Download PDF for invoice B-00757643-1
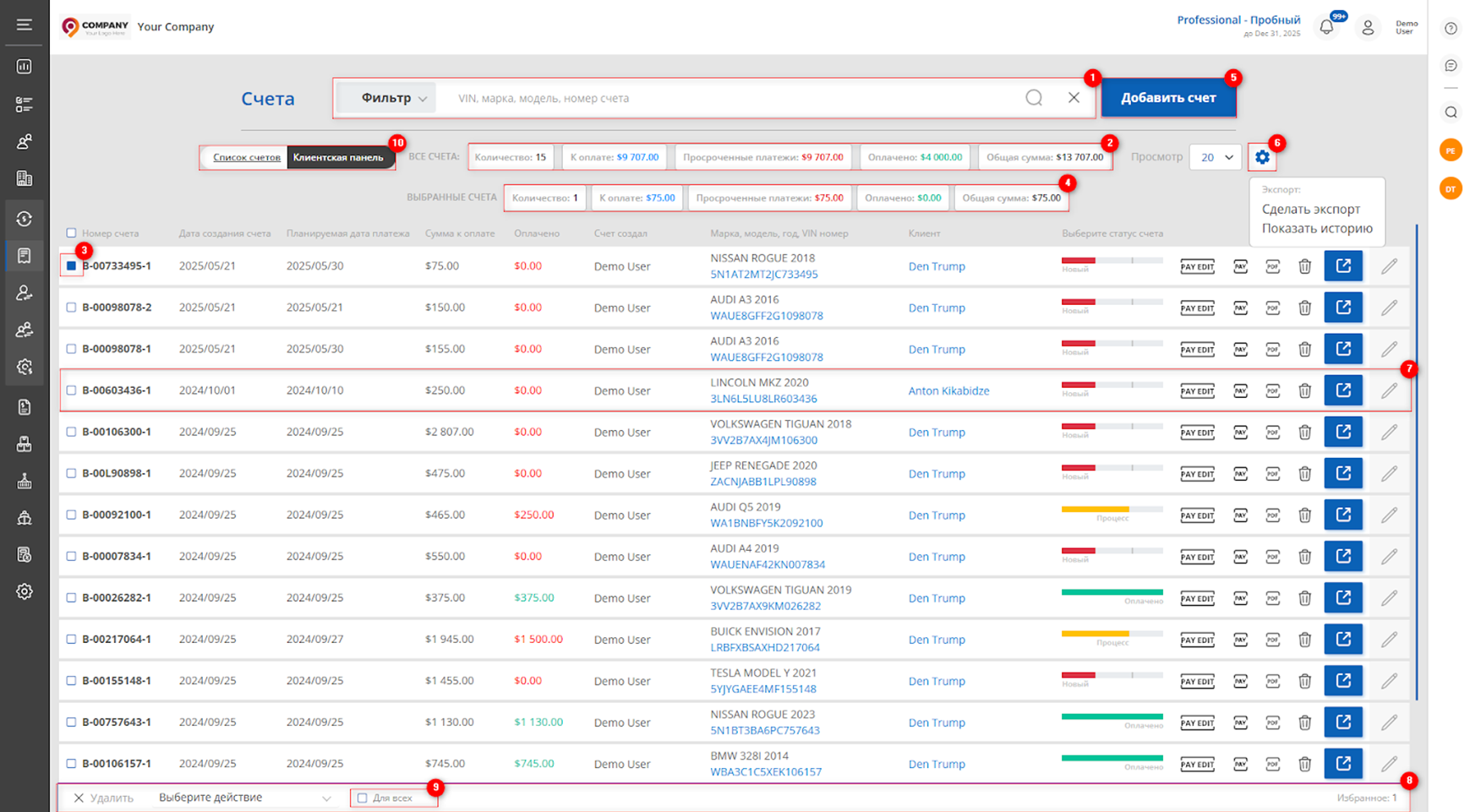 click(1273, 722)
